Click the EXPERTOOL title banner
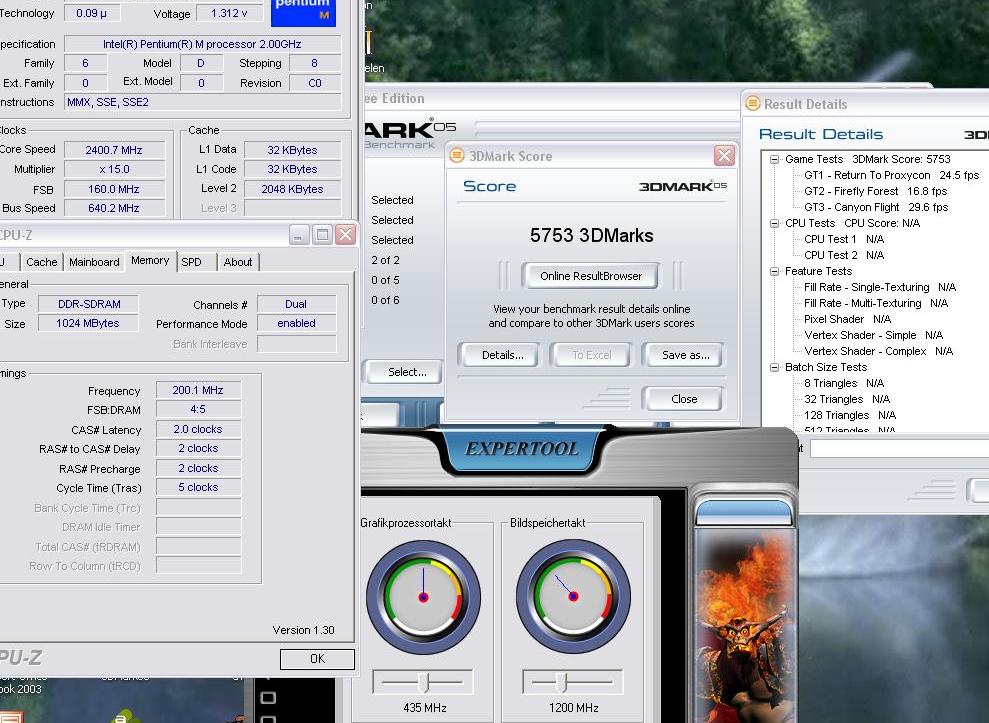 [522, 449]
